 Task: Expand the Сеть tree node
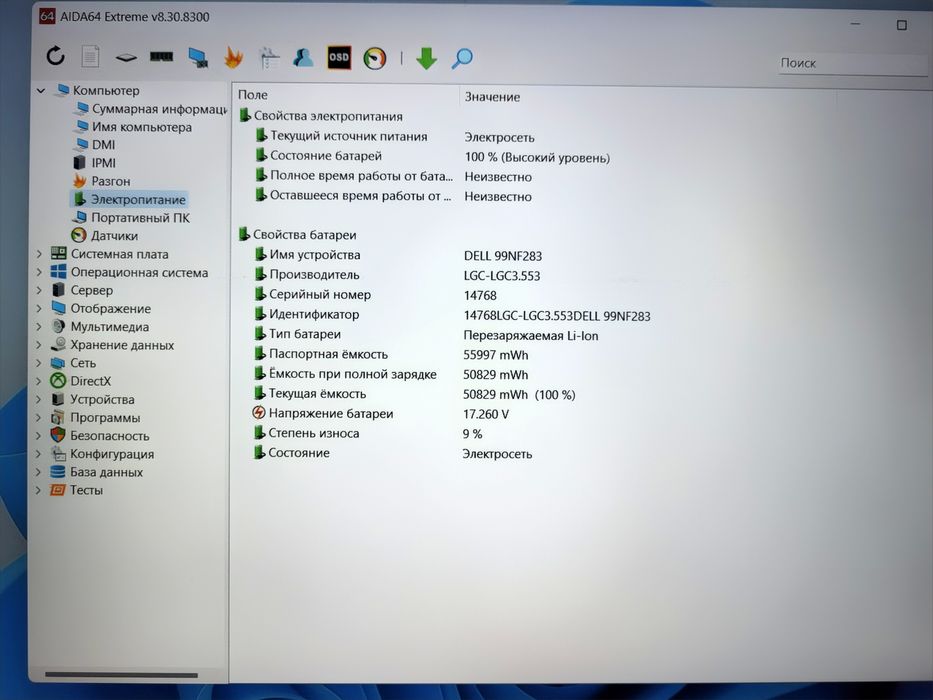[39, 363]
